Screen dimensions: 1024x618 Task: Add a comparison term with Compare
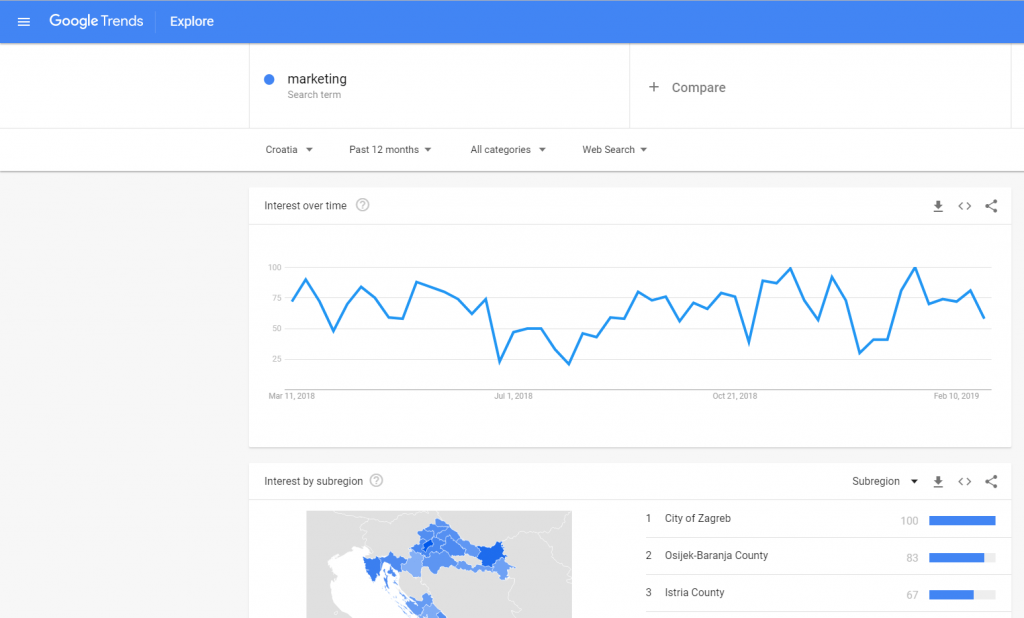coord(687,88)
